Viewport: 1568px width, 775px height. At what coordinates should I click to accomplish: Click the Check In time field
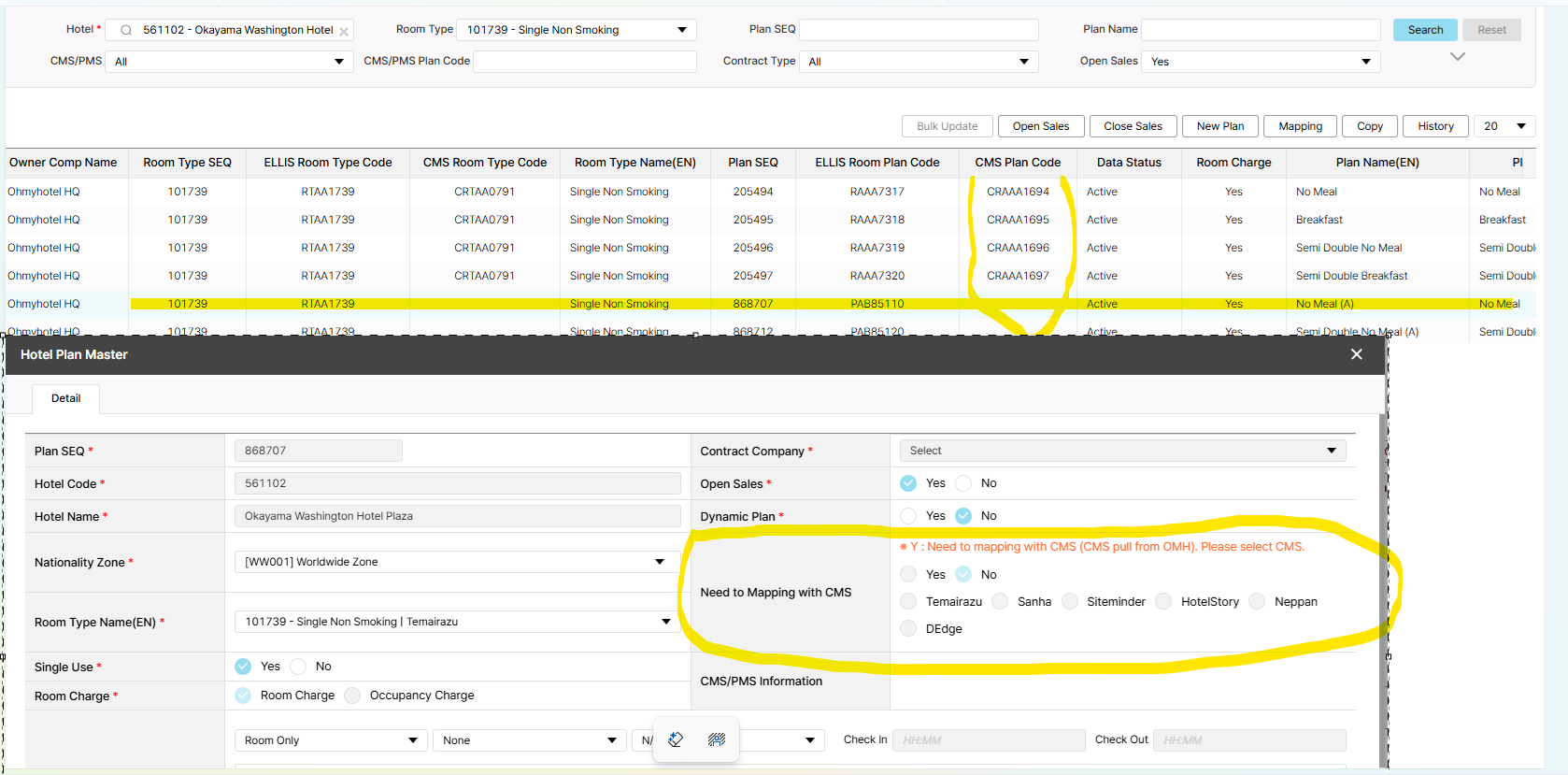988,740
